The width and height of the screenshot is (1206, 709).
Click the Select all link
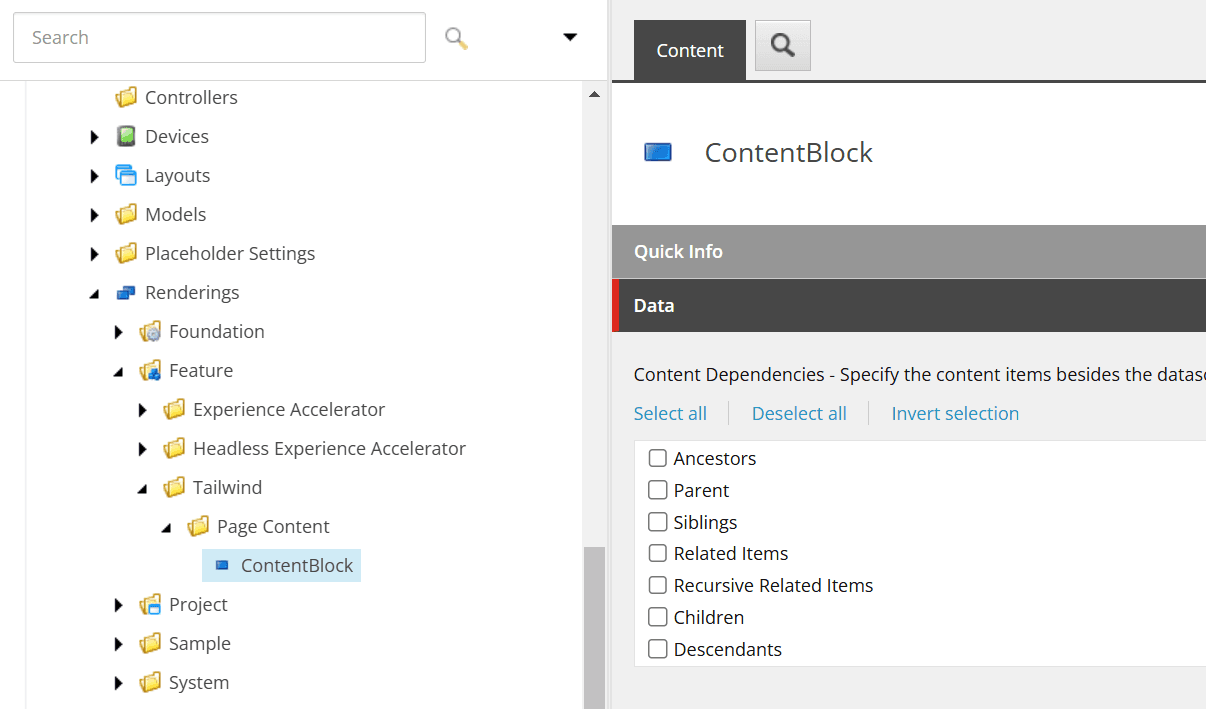click(670, 414)
